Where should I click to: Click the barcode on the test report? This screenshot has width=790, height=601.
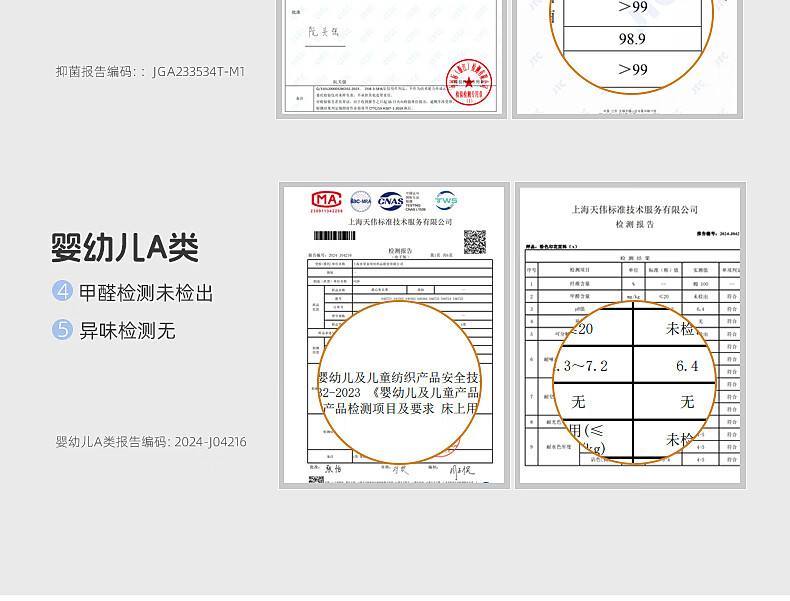(x=335, y=238)
